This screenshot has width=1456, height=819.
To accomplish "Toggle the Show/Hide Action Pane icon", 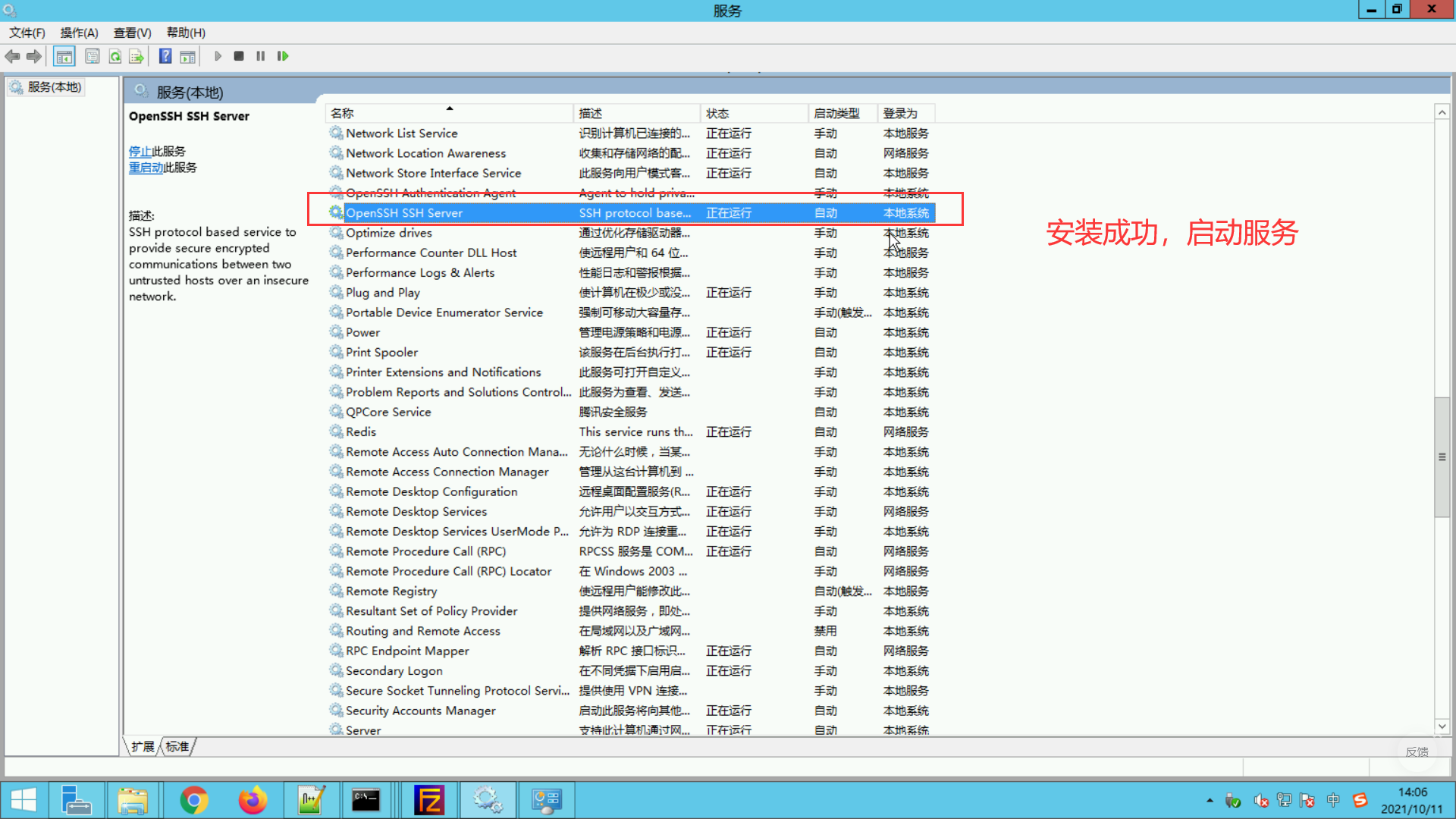I will (187, 56).
